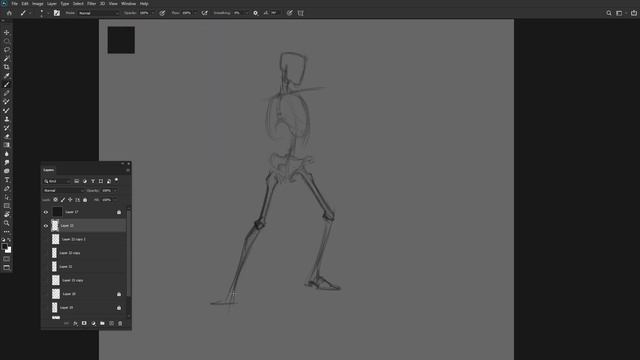Screen dimensions: 640x360
Task: Toggle layer filtering on/off switch
Action: click(116, 180)
